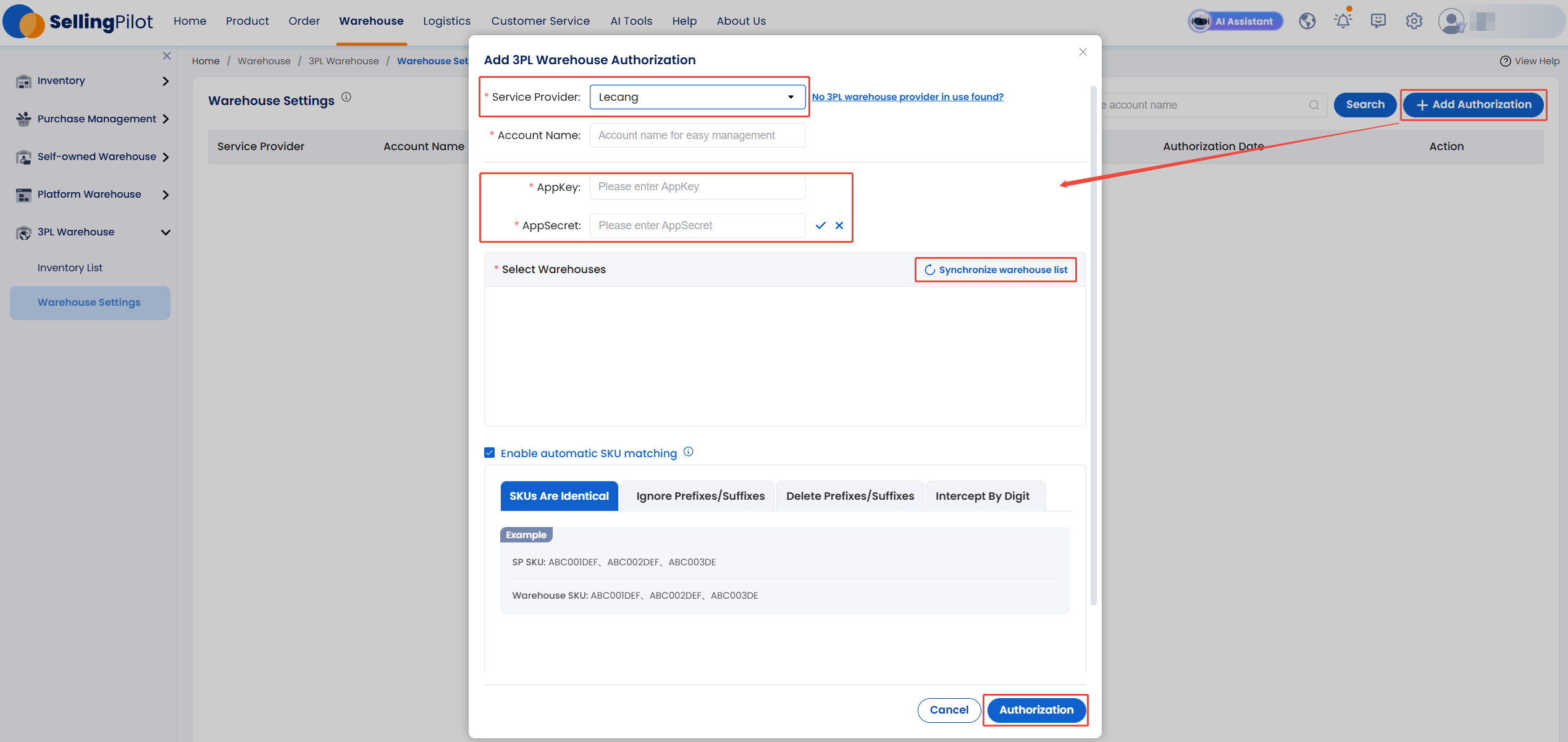
Task: Click the Warehouse Settings info icon
Action: pyautogui.click(x=346, y=97)
